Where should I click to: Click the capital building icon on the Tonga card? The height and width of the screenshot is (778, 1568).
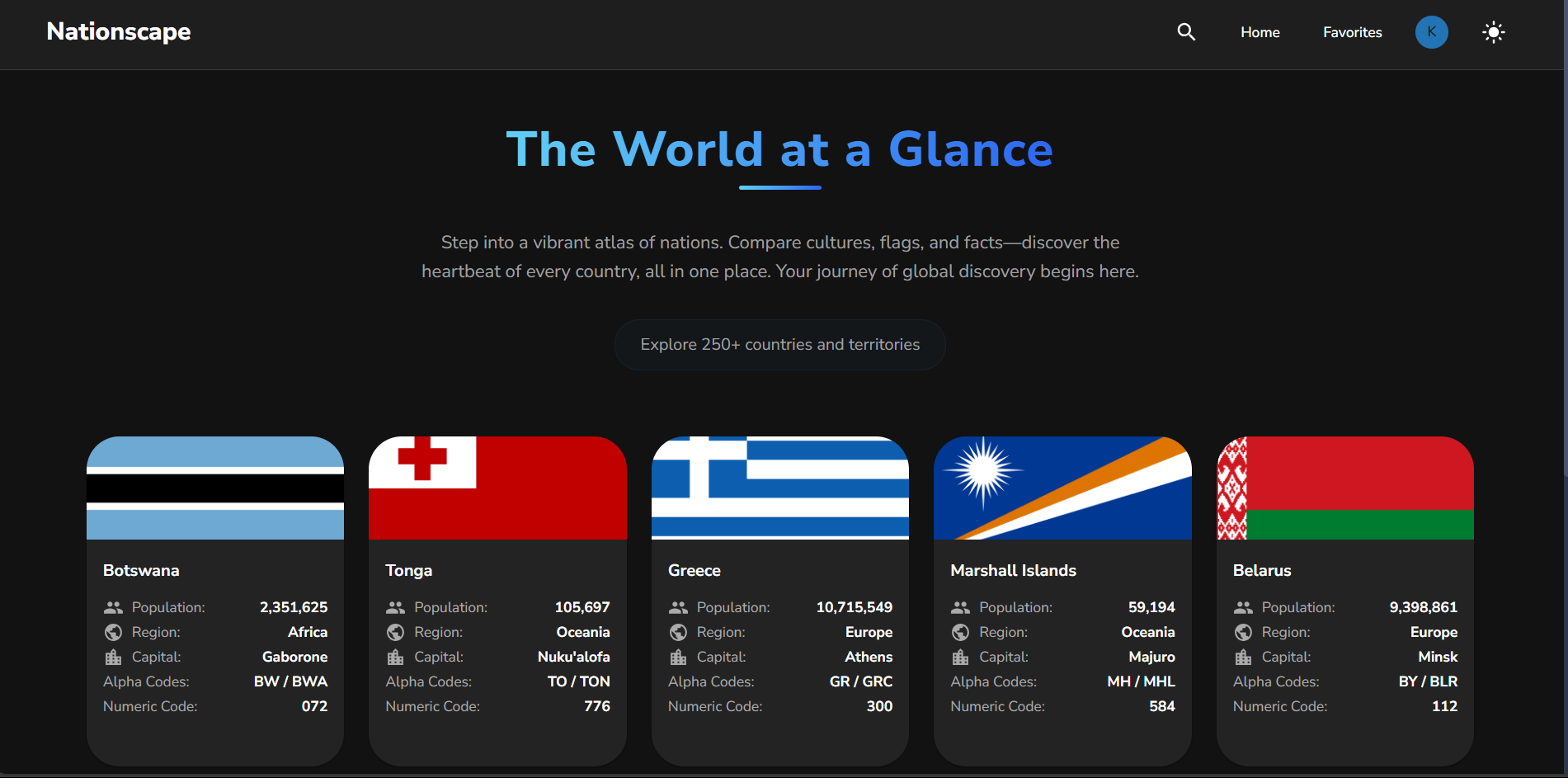click(396, 657)
